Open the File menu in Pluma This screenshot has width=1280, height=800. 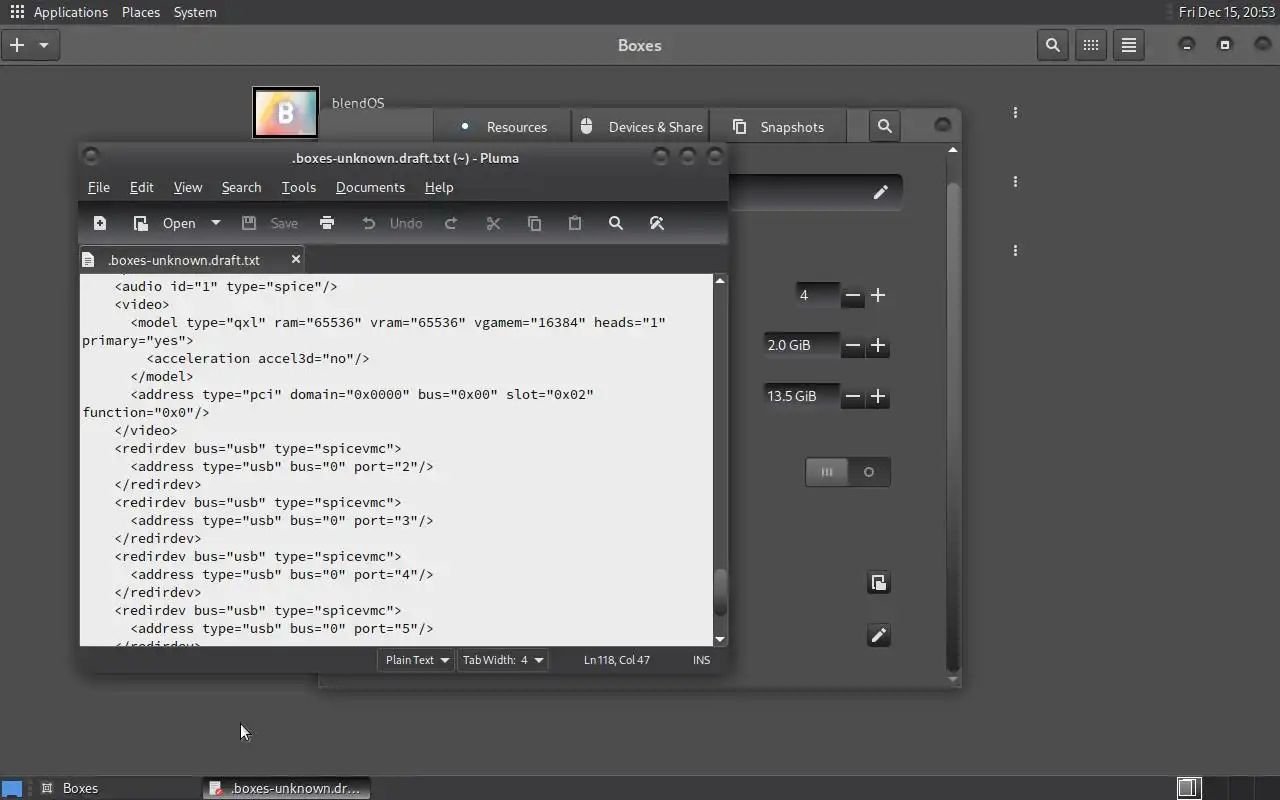(x=99, y=187)
